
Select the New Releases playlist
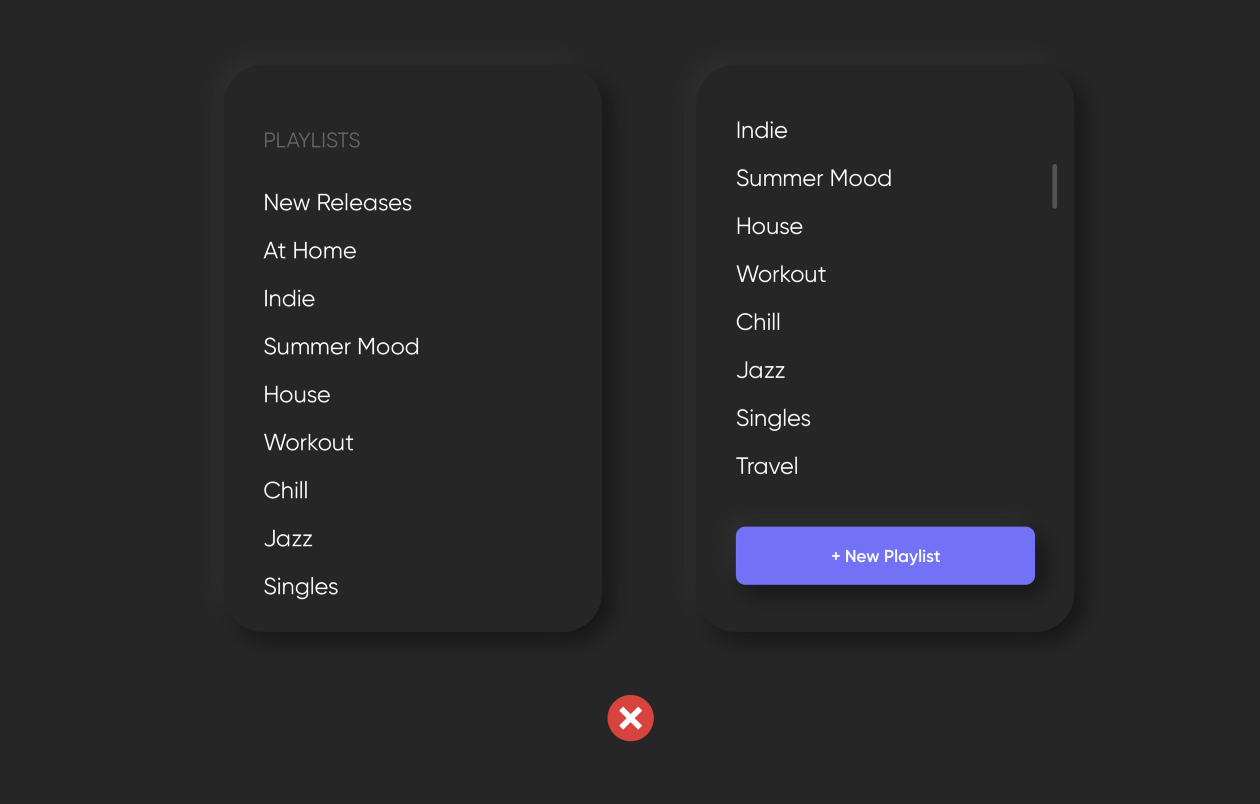coord(337,202)
